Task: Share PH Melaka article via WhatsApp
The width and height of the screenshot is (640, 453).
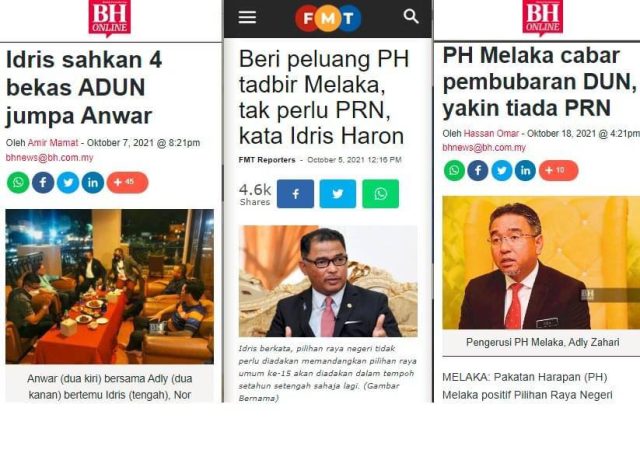Action: 454,170
